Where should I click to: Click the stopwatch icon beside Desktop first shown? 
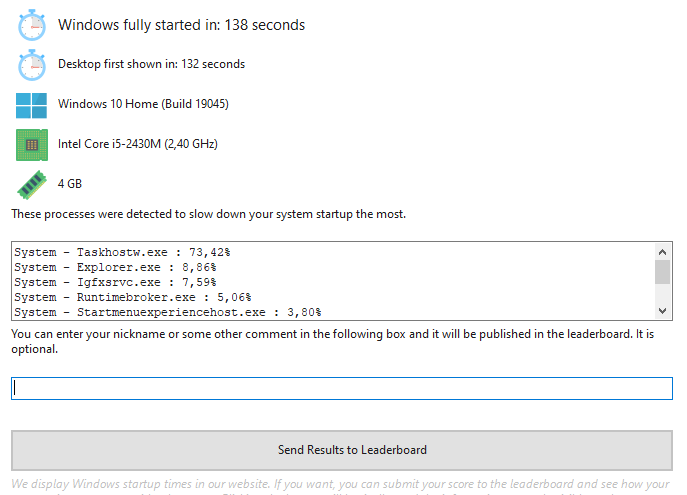coord(32,64)
